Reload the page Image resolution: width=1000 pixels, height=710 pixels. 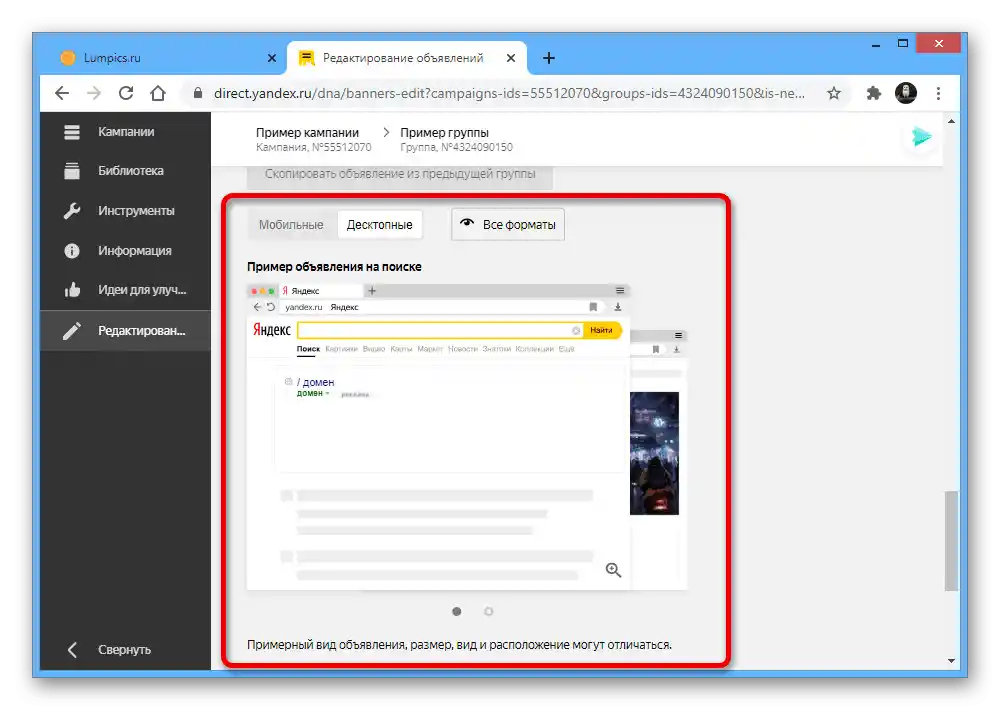126,93
